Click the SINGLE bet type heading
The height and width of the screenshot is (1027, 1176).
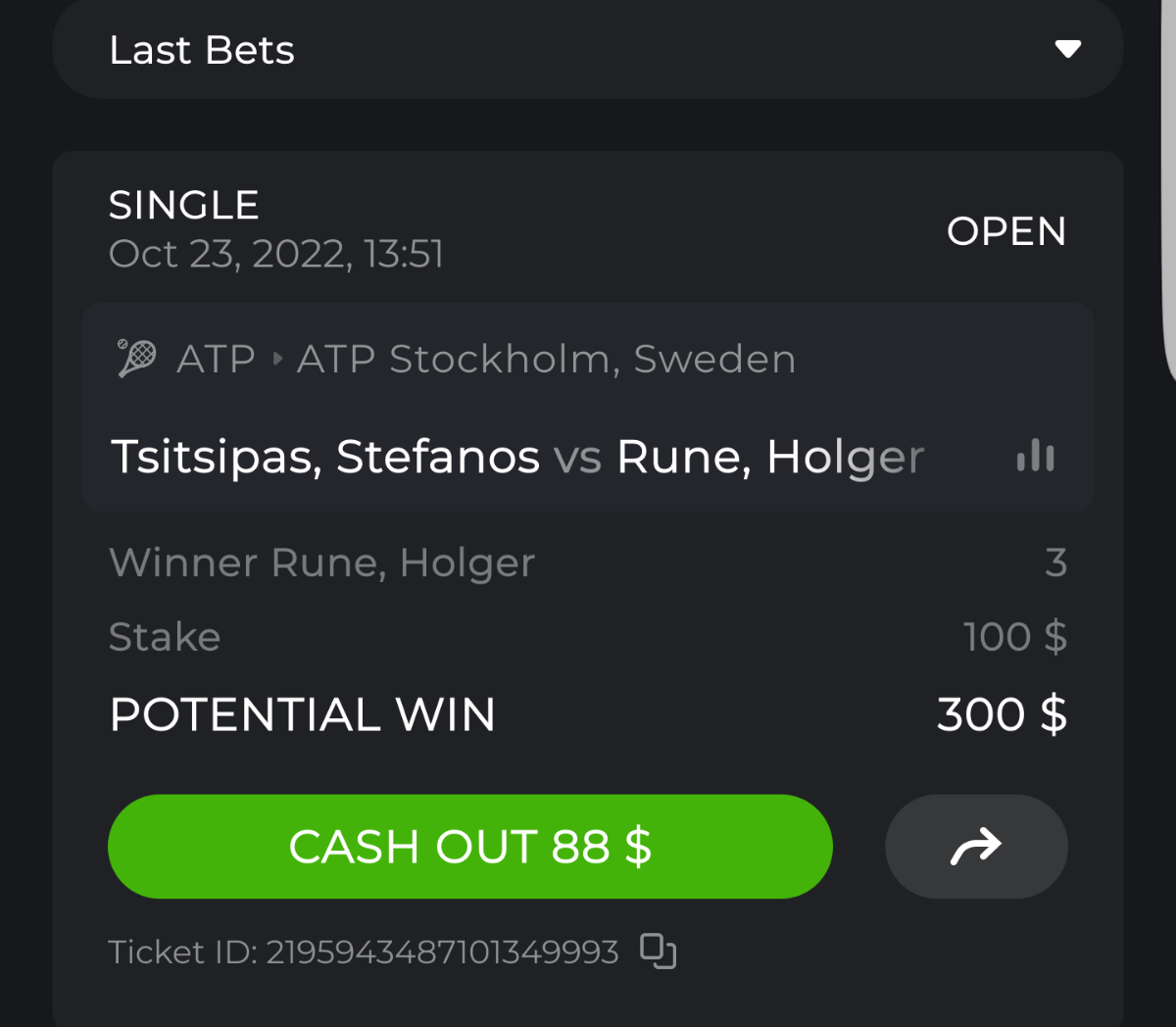pyautogui.click(x=183, y=206)
